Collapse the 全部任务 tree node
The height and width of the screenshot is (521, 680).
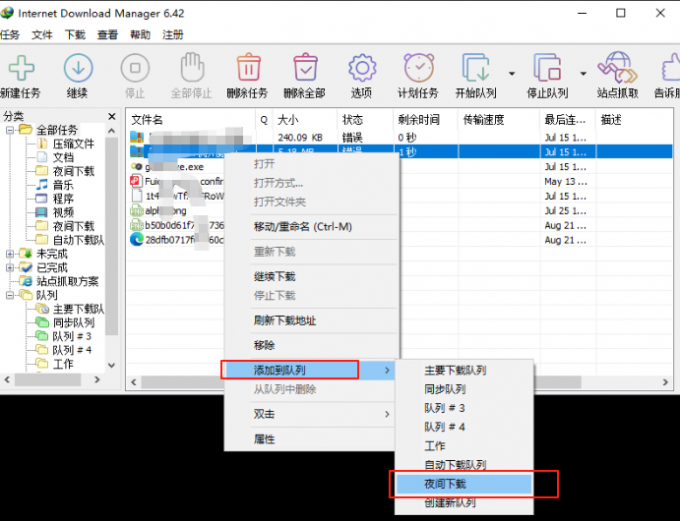pyautogui.click(x=10, y=130)
